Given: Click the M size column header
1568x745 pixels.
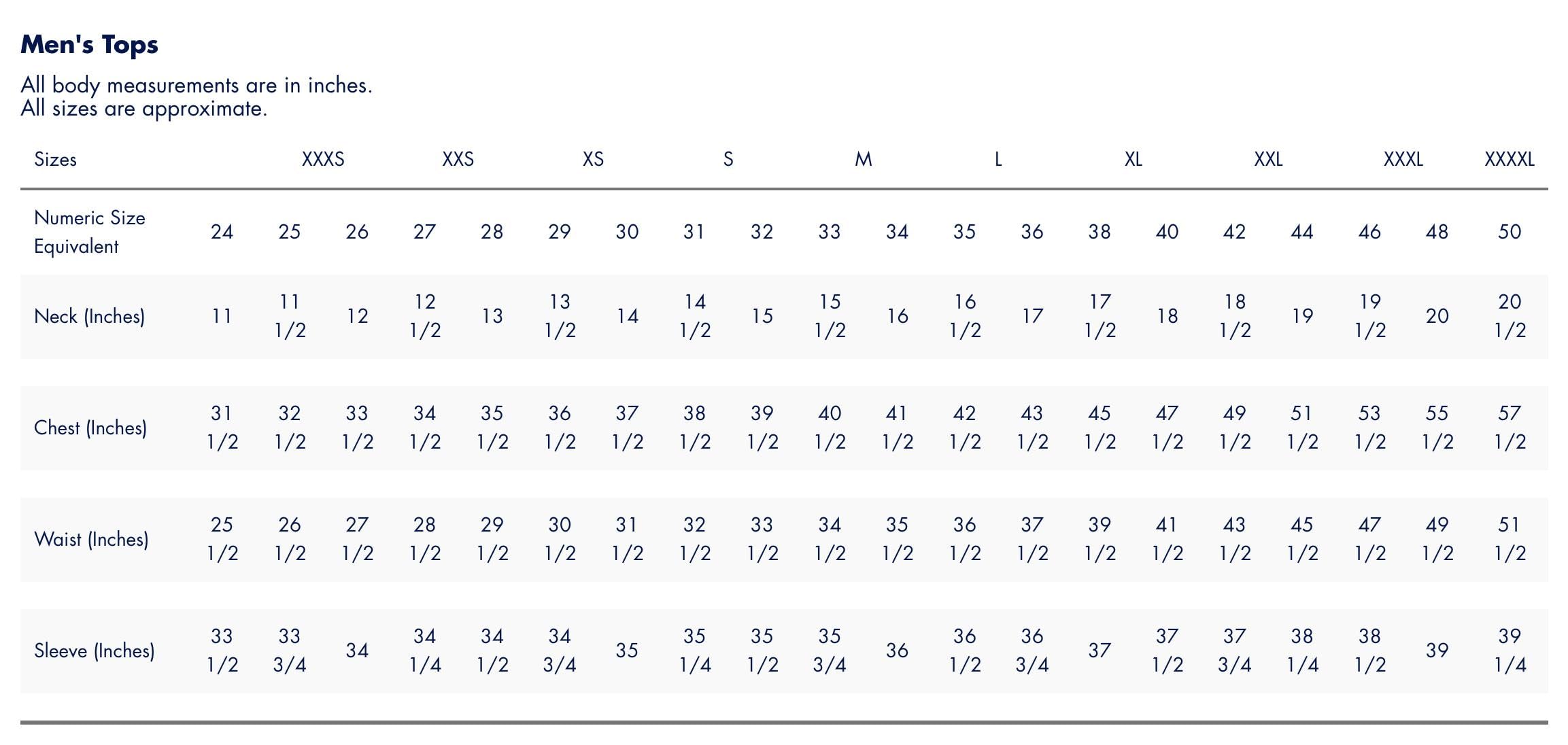Looking at the screenshot, I should pos(863,160).
